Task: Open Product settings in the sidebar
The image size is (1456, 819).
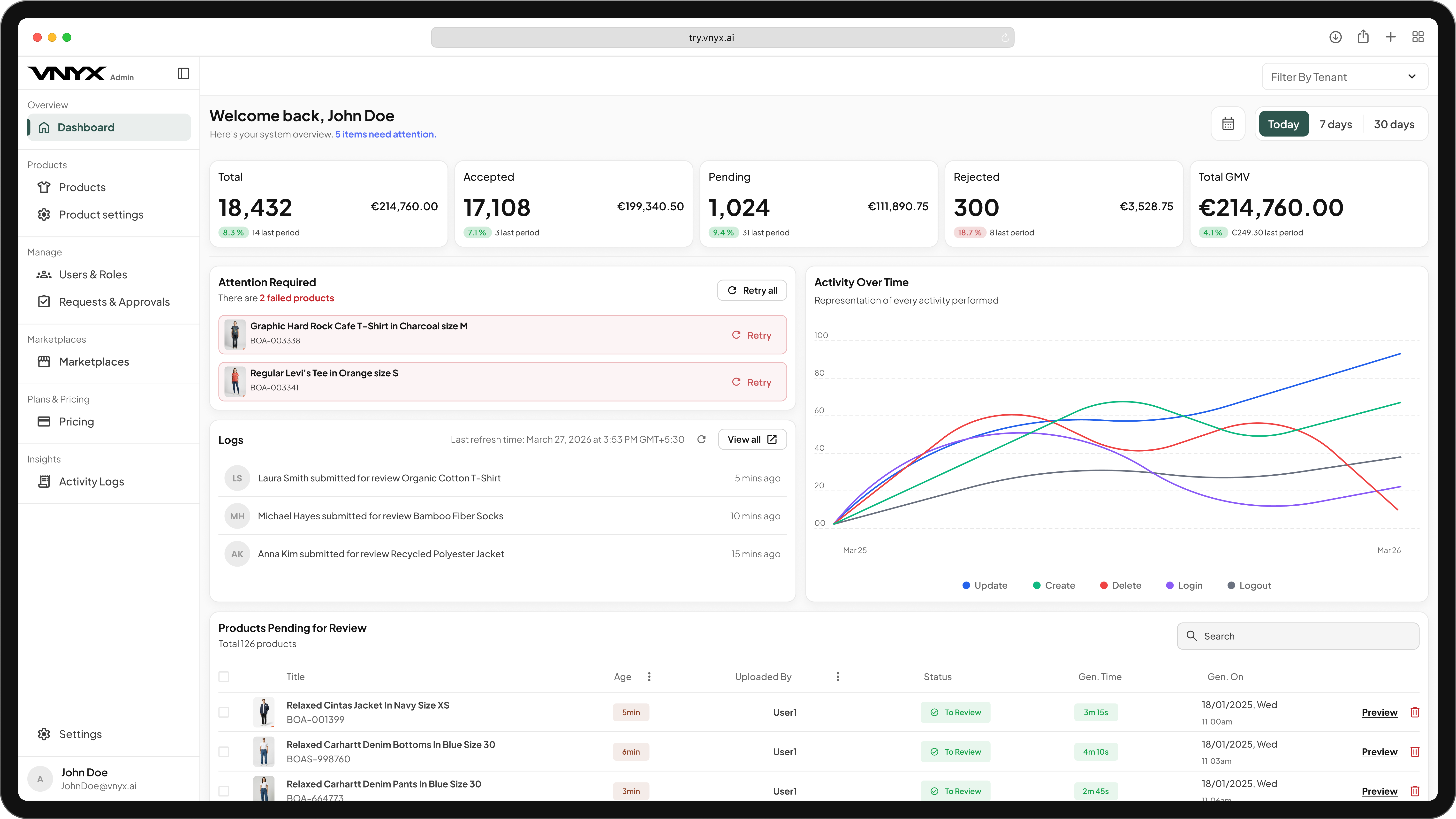Action: tap(109, 215)
